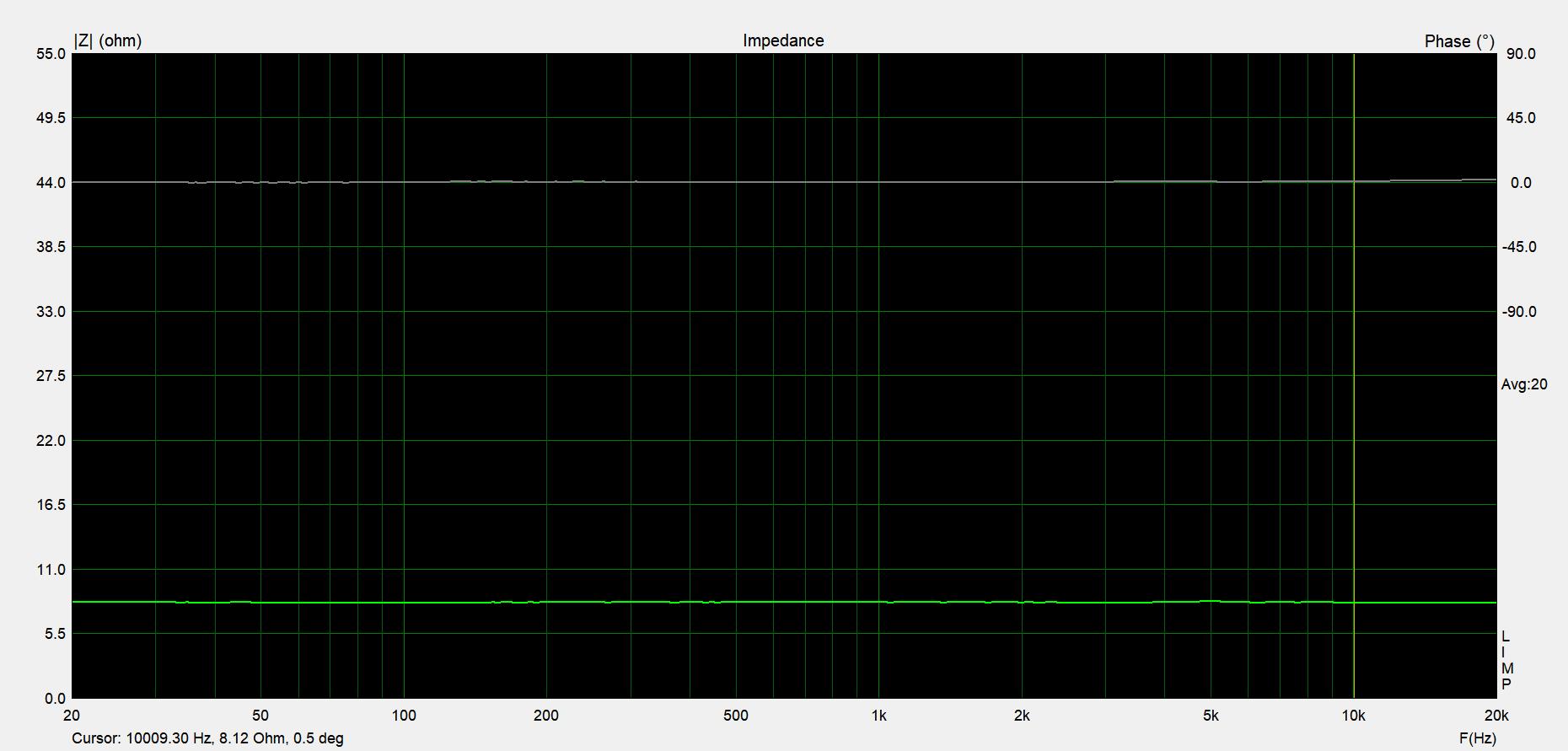Click the '10k' frequency tick label
The width and height of the screenshot is (1568, 751).
click(x=1354, y=716)
